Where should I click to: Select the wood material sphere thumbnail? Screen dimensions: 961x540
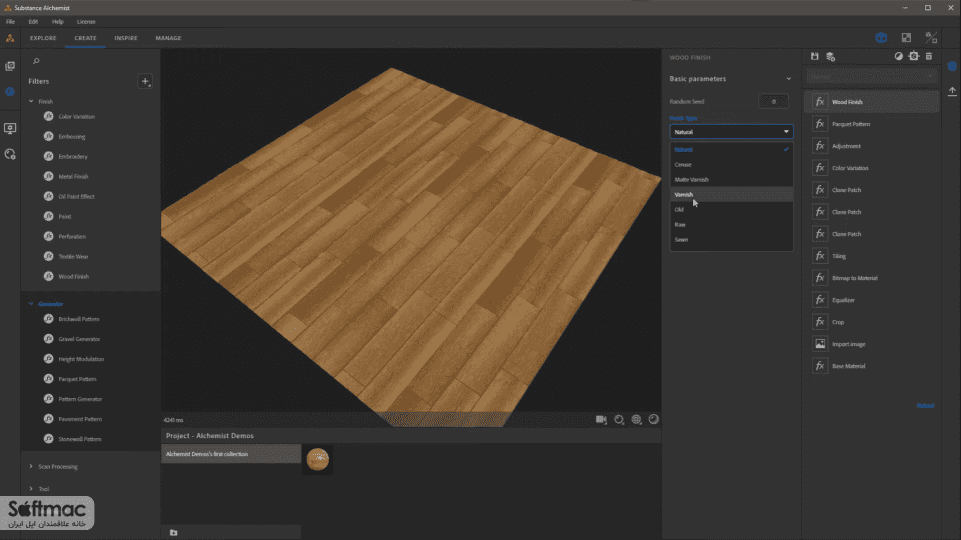[x=317, y=459]
